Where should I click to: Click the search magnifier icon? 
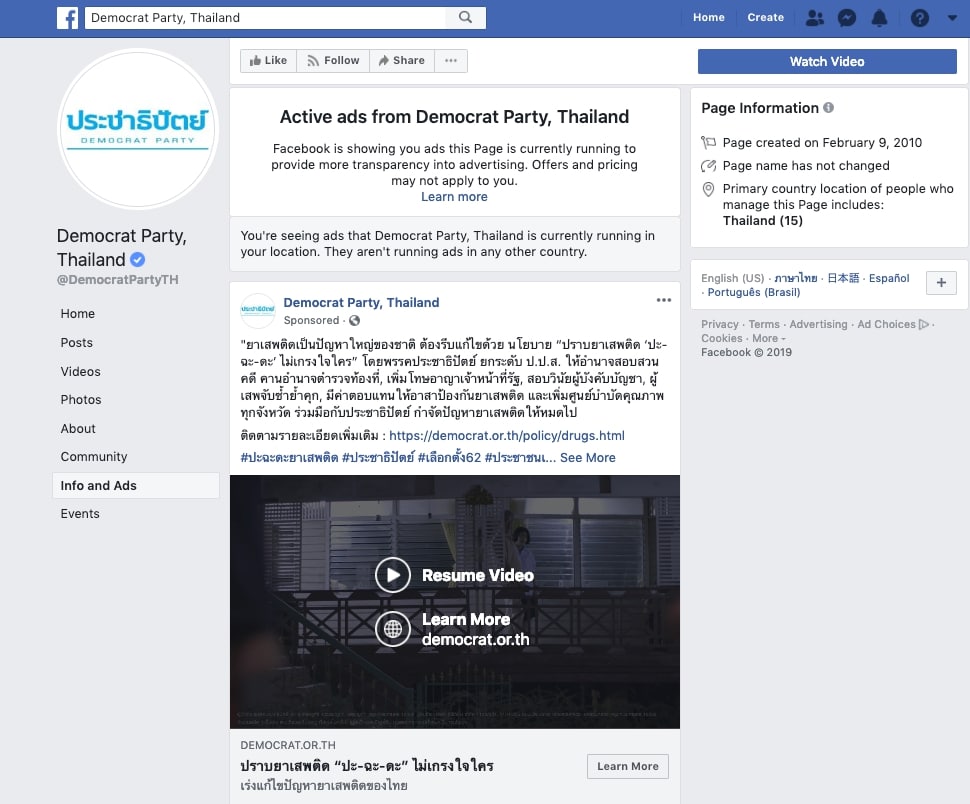click(x=465, y=18)
